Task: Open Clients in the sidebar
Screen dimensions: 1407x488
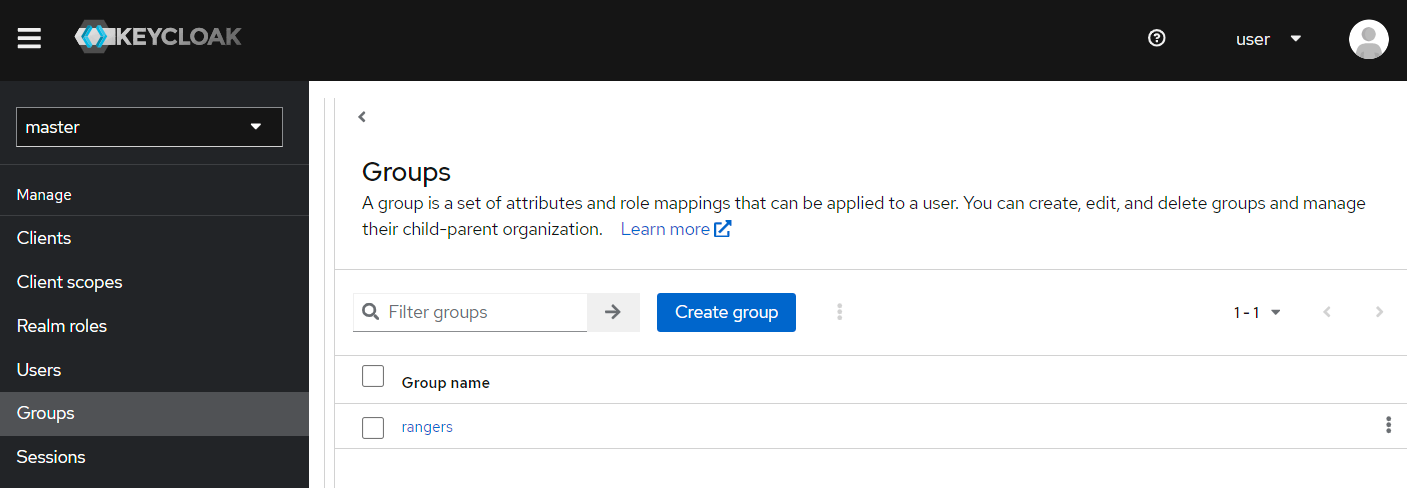Action: click(x=154, y=238)
